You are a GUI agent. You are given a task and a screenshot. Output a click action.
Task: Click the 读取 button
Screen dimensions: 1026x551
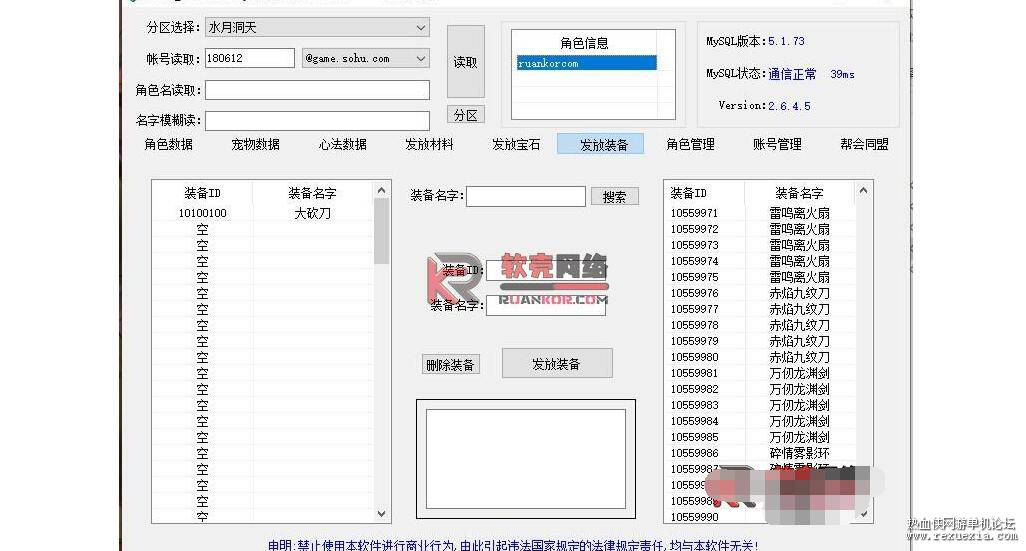click(x=465, y=62)
